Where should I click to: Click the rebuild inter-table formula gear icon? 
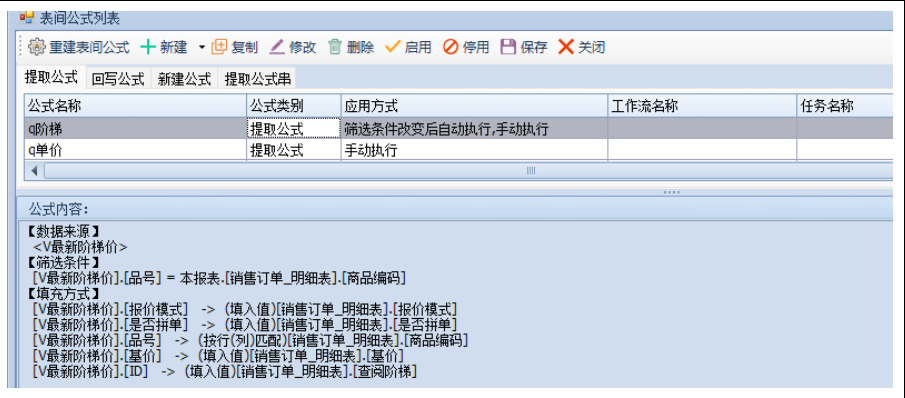click(x=36, y=47)
